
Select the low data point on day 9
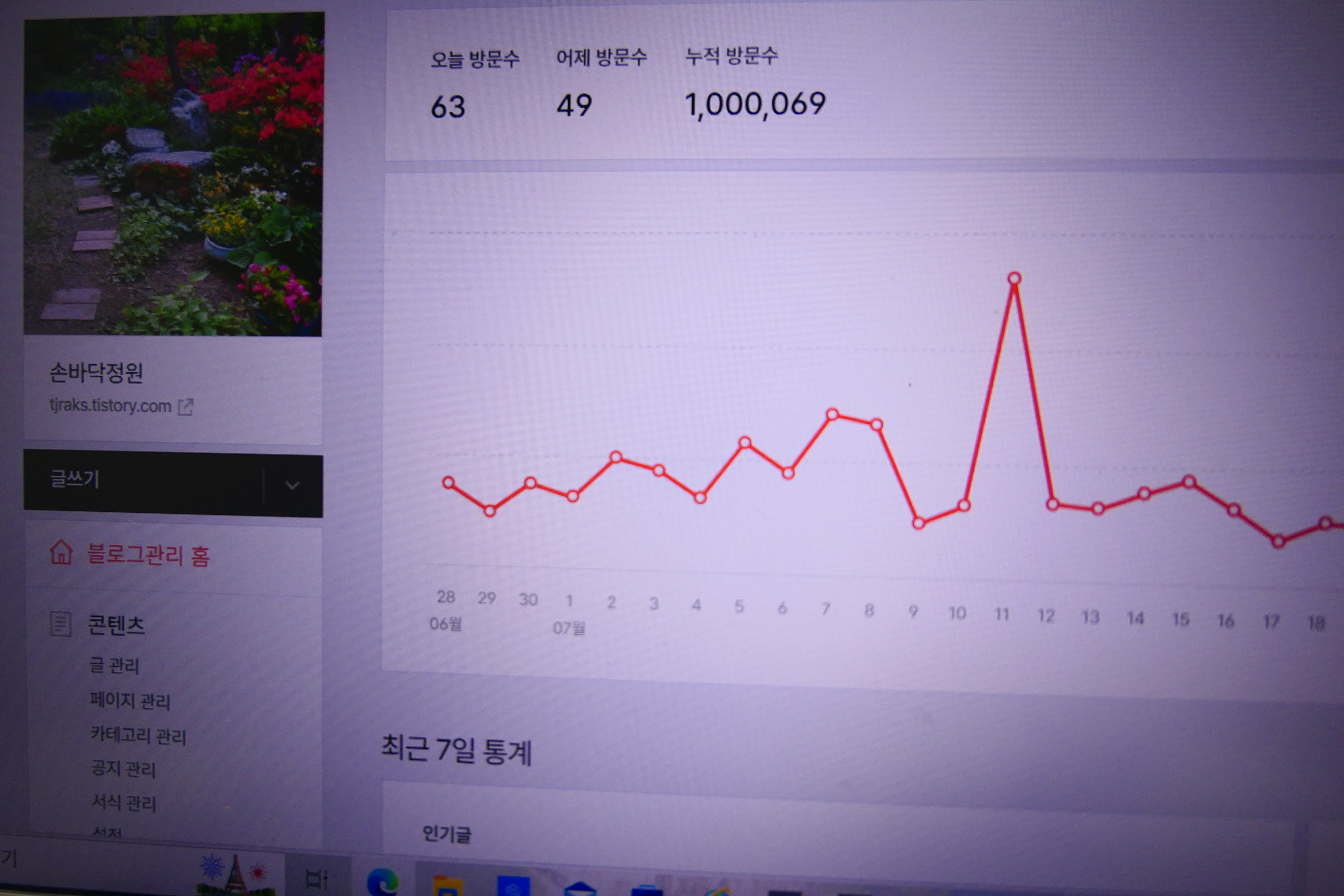pos(918,523)
